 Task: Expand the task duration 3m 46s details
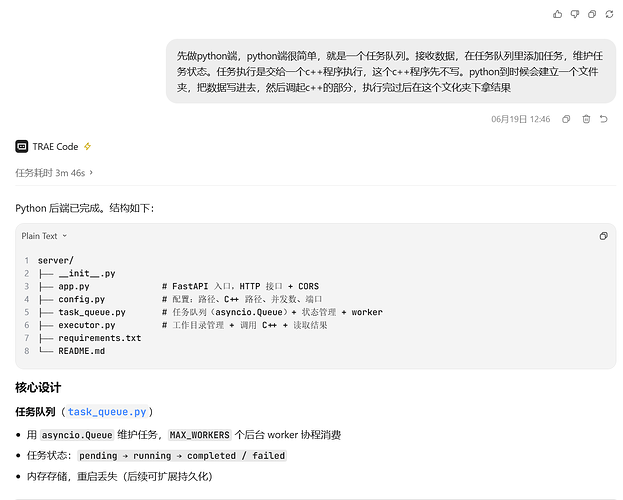click(54, 173)
